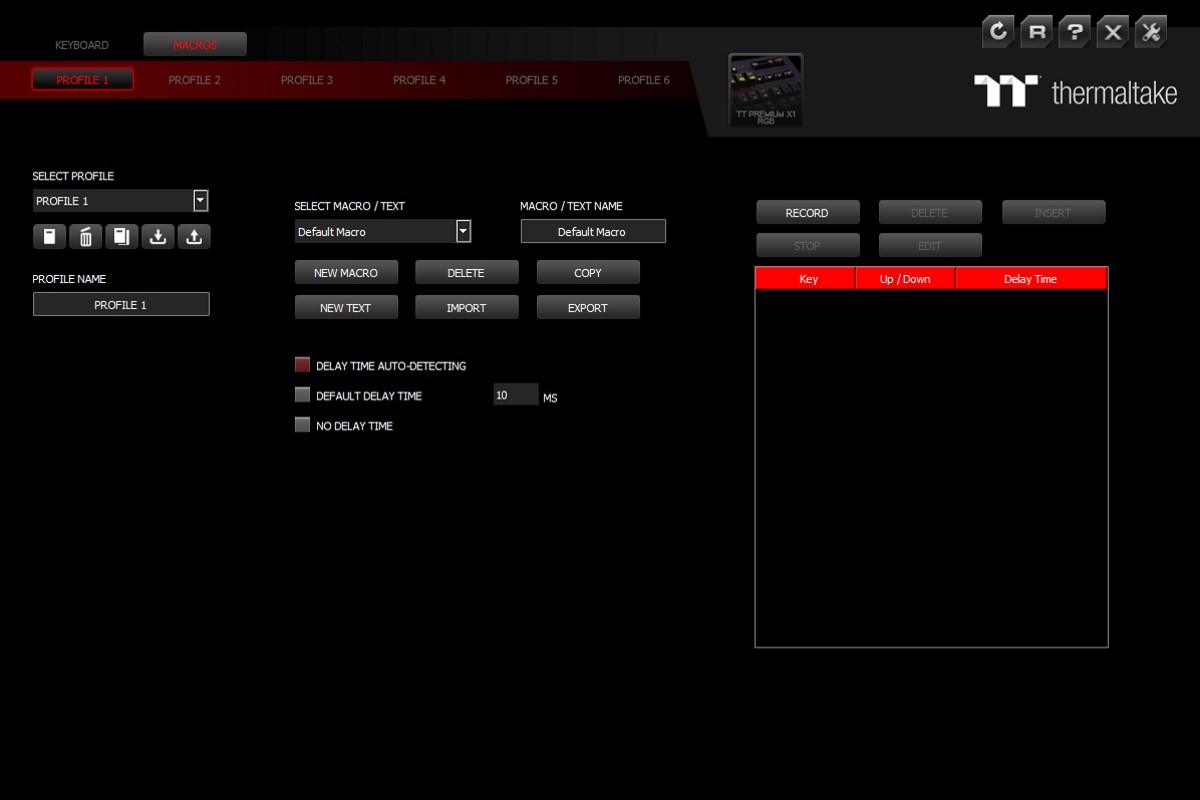
Task: Expand the Select Profile dropdown arrow
Action: click(201, 201)
